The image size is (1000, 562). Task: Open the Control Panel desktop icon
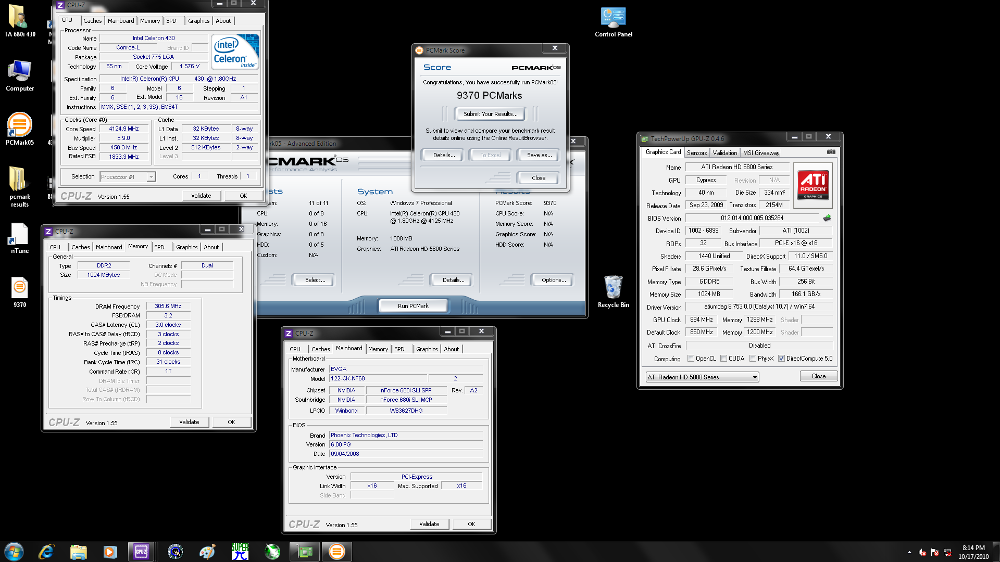click(x=613, y=22)
